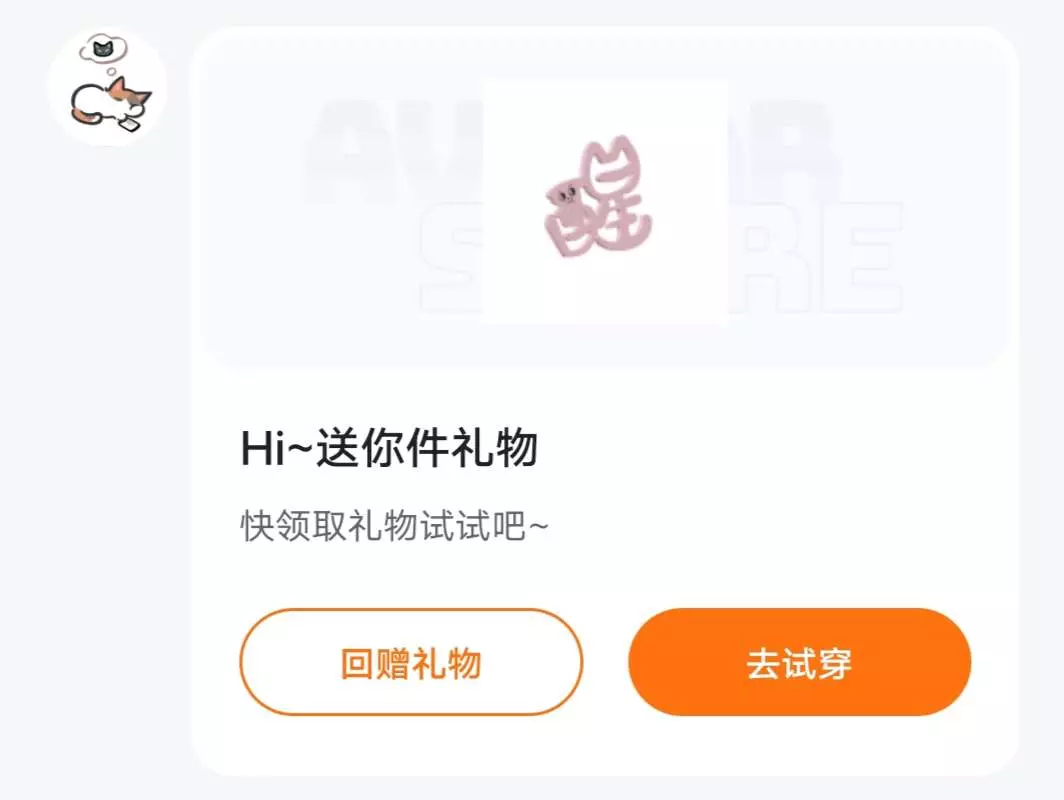Tap blank card area below the subtitle

pyautogui.click(x=605, y=577)
